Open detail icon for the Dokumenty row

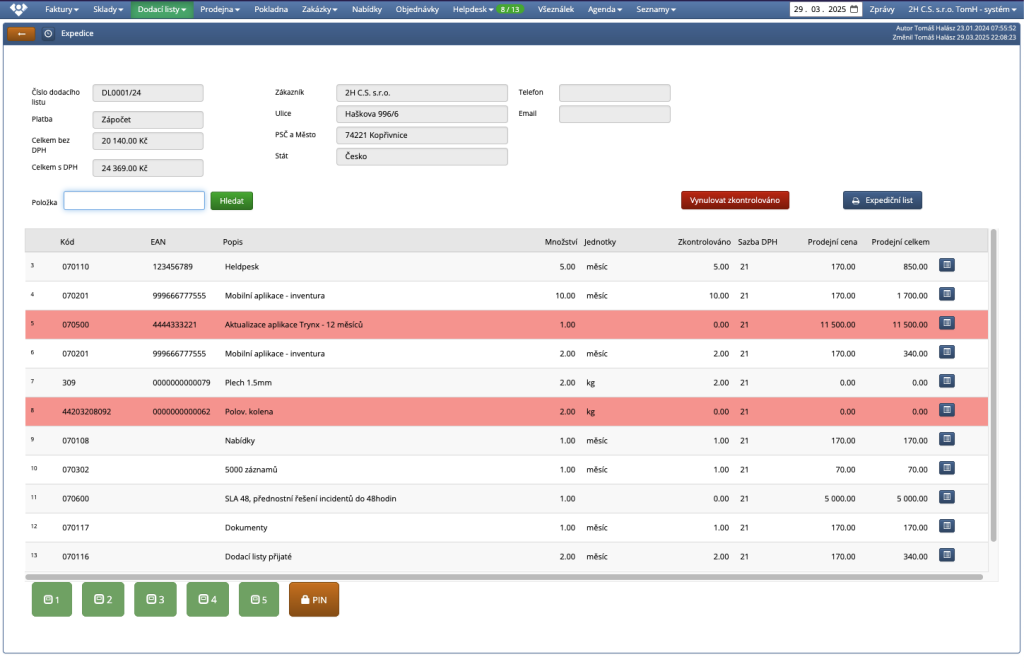point(947,526)
